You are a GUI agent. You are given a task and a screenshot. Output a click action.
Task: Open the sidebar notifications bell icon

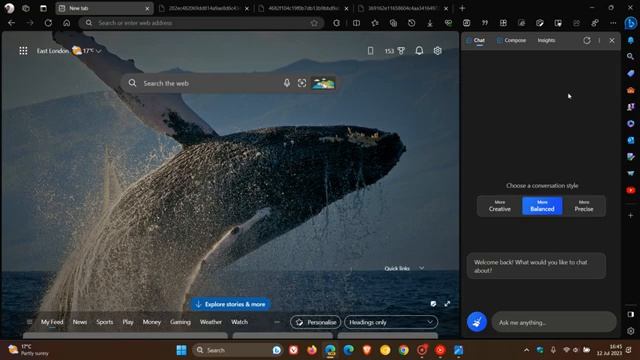tap(631, 40)
